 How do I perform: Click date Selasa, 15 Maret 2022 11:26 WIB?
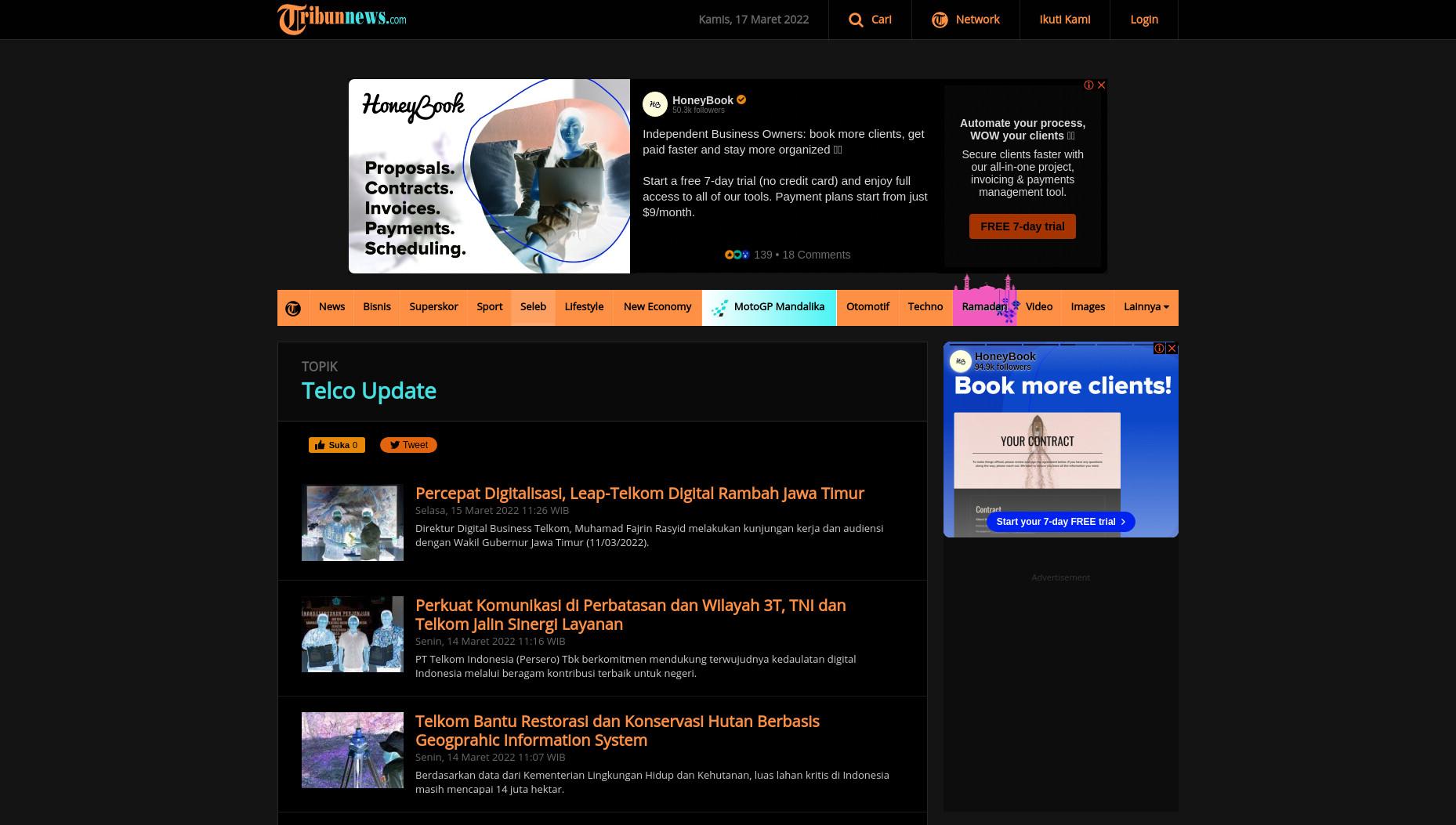[x=492, y=510]
